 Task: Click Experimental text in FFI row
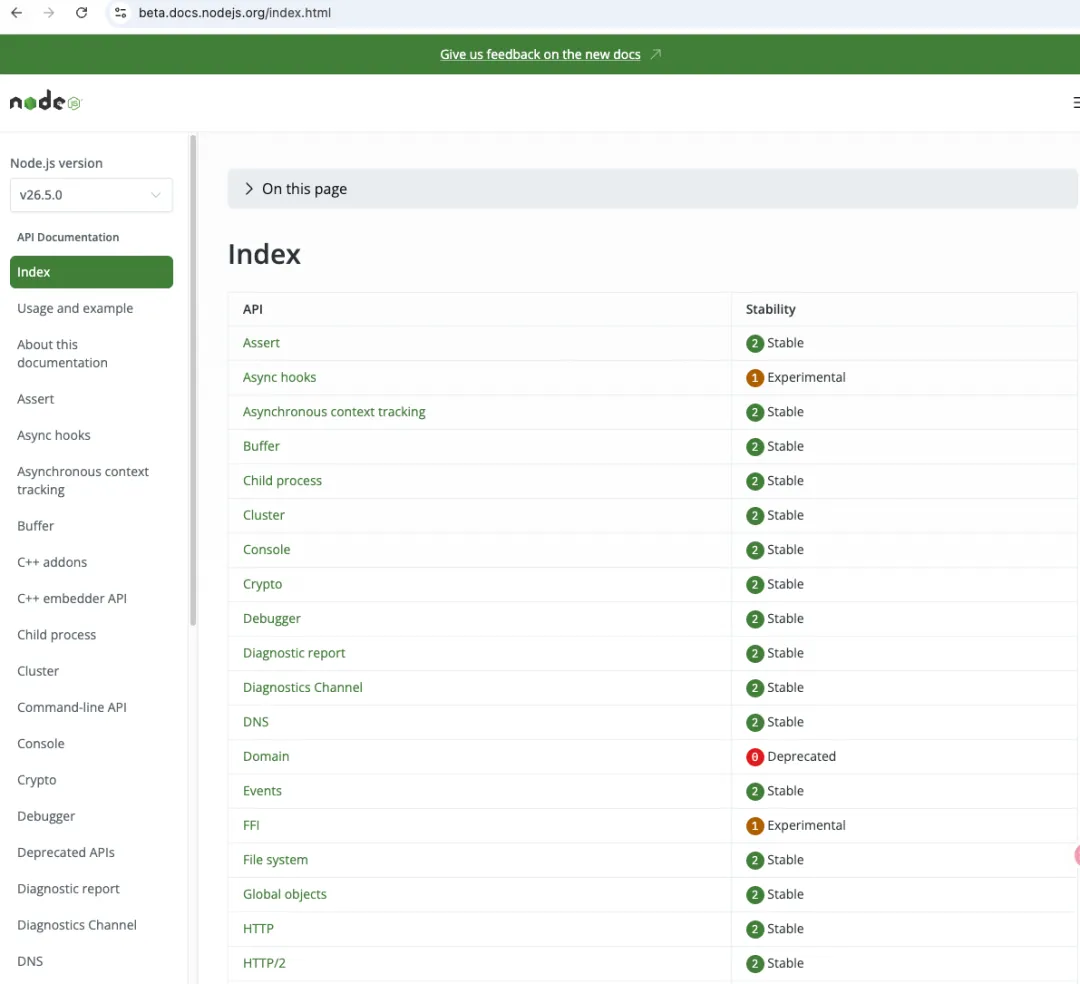[x=806, y=825]
